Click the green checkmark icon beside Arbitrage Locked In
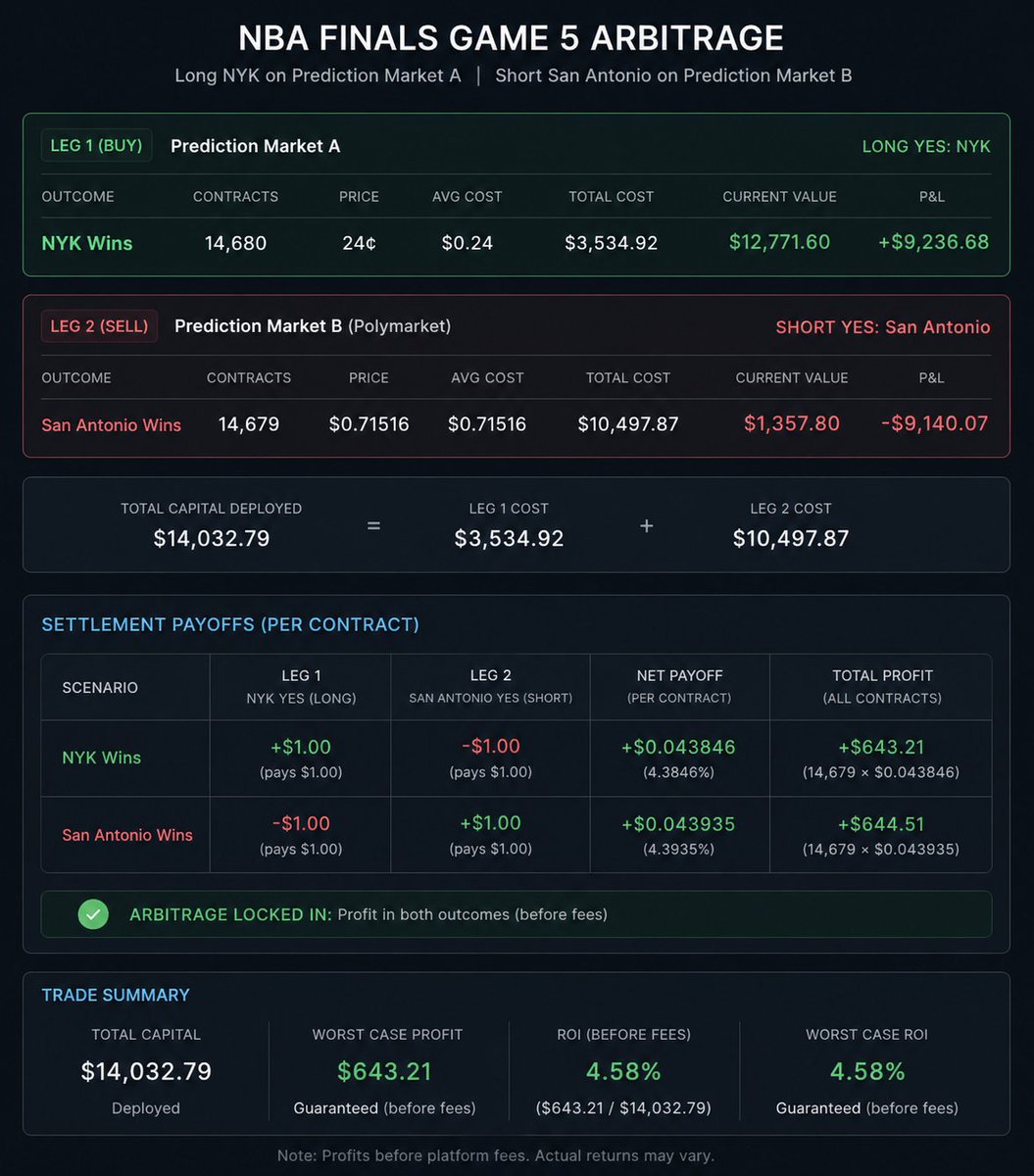 (x=93, y=914)
